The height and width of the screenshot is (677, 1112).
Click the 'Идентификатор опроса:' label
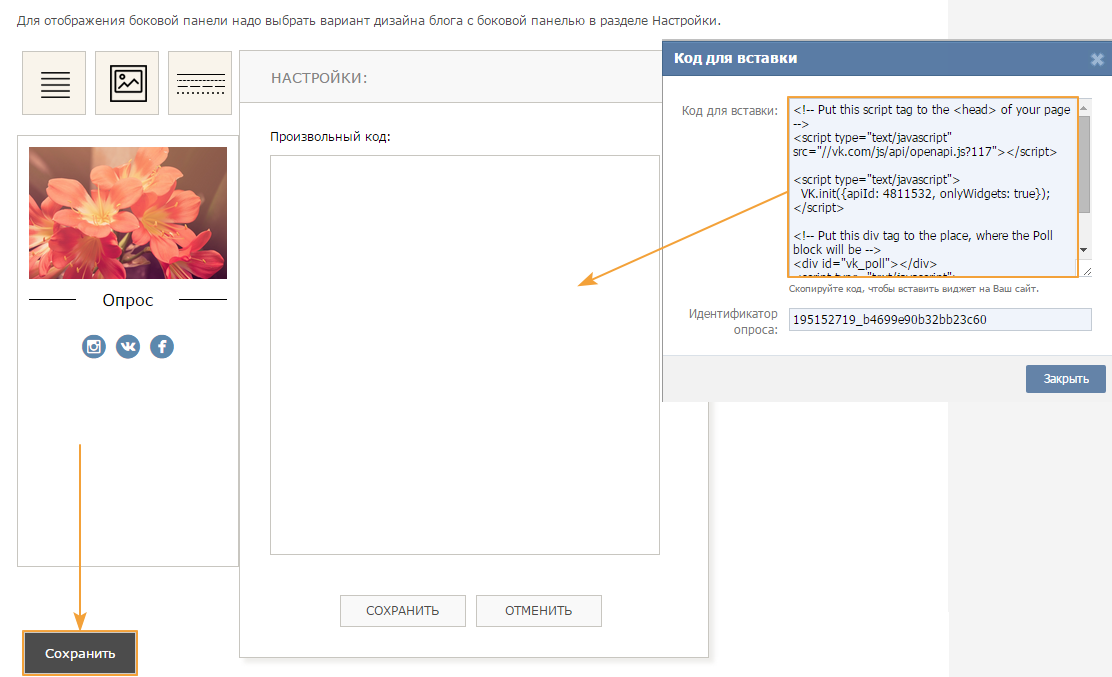[733, 322]
